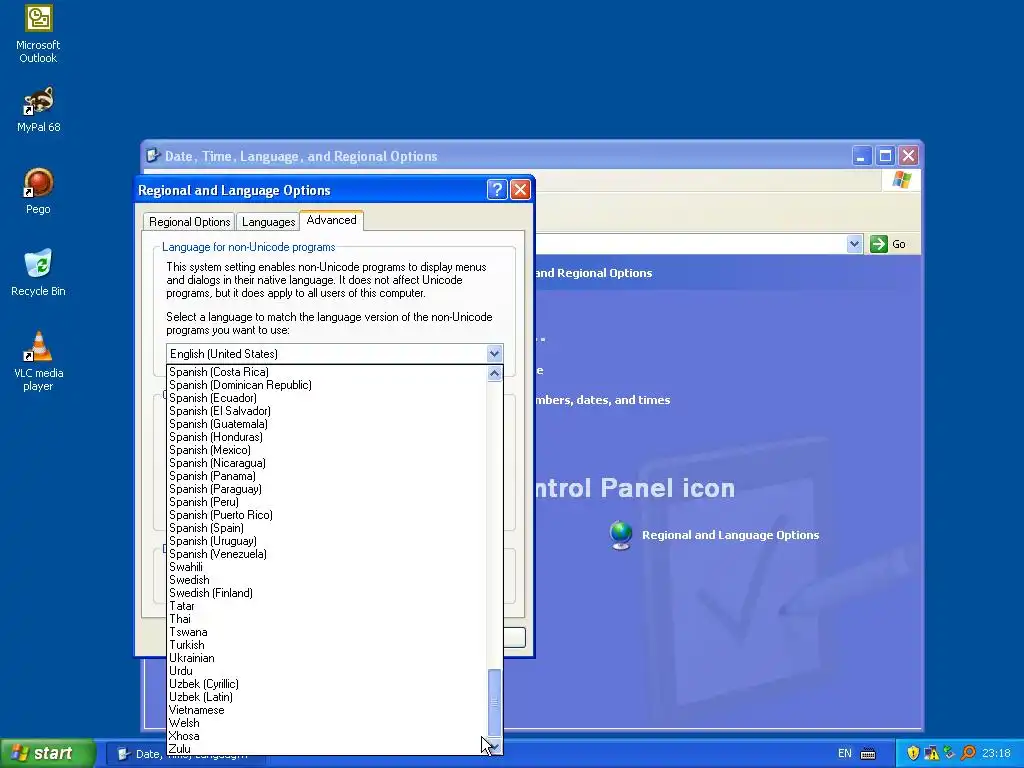Switch to the Regional Options tab
The image size is (1024, 768).
pyautogui.click(x=189, y=222)
